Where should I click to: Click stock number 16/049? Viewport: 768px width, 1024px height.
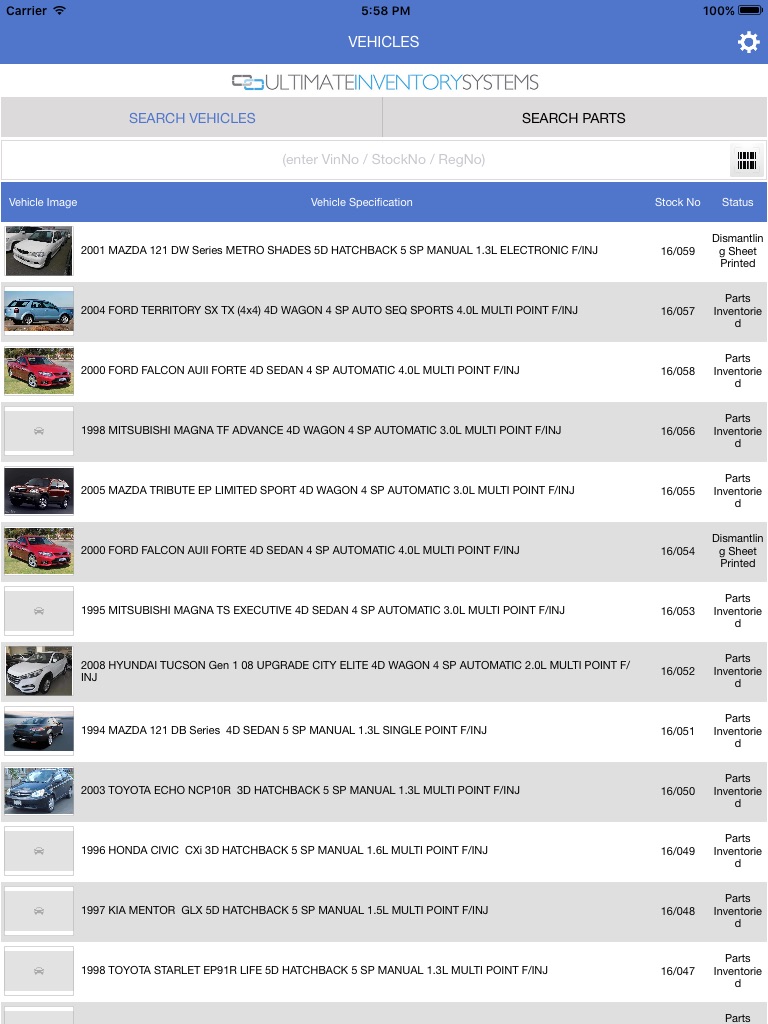click(x=678, y=852)
